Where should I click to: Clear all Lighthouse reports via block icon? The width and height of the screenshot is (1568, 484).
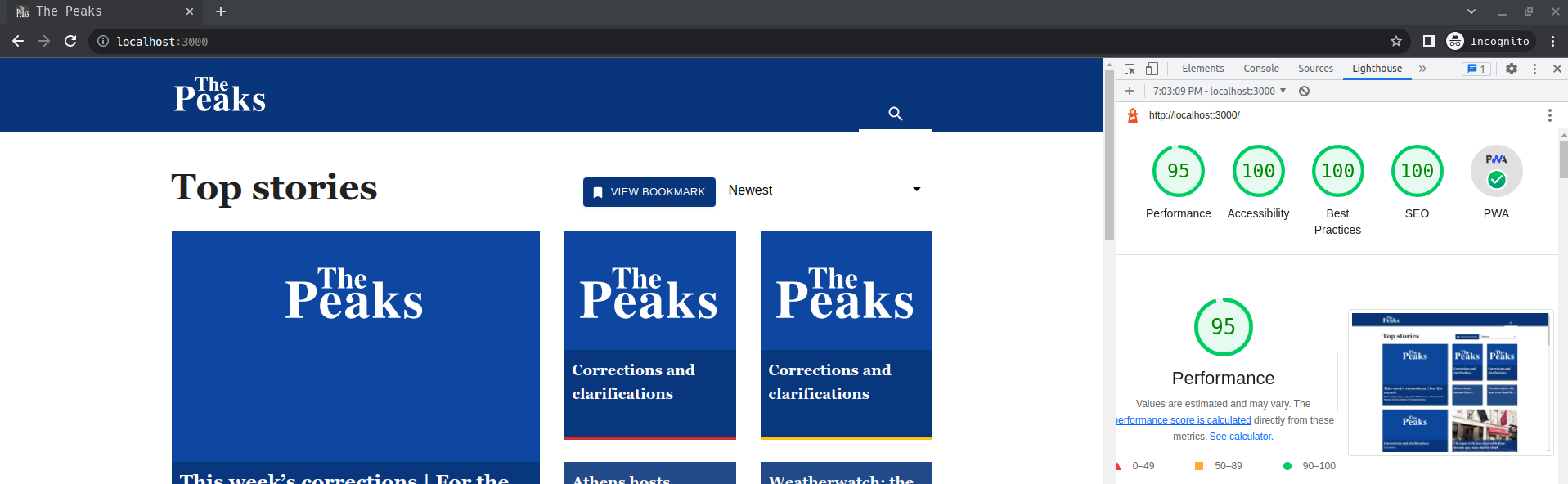(x=1304, y=91)
